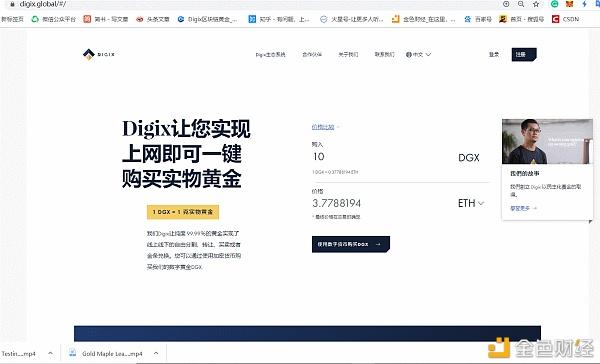Image resolution: width=600 pixels, height=364 pixels.
Task: Open the 金色财经 bookmark
Action: [x=424, y=19]
